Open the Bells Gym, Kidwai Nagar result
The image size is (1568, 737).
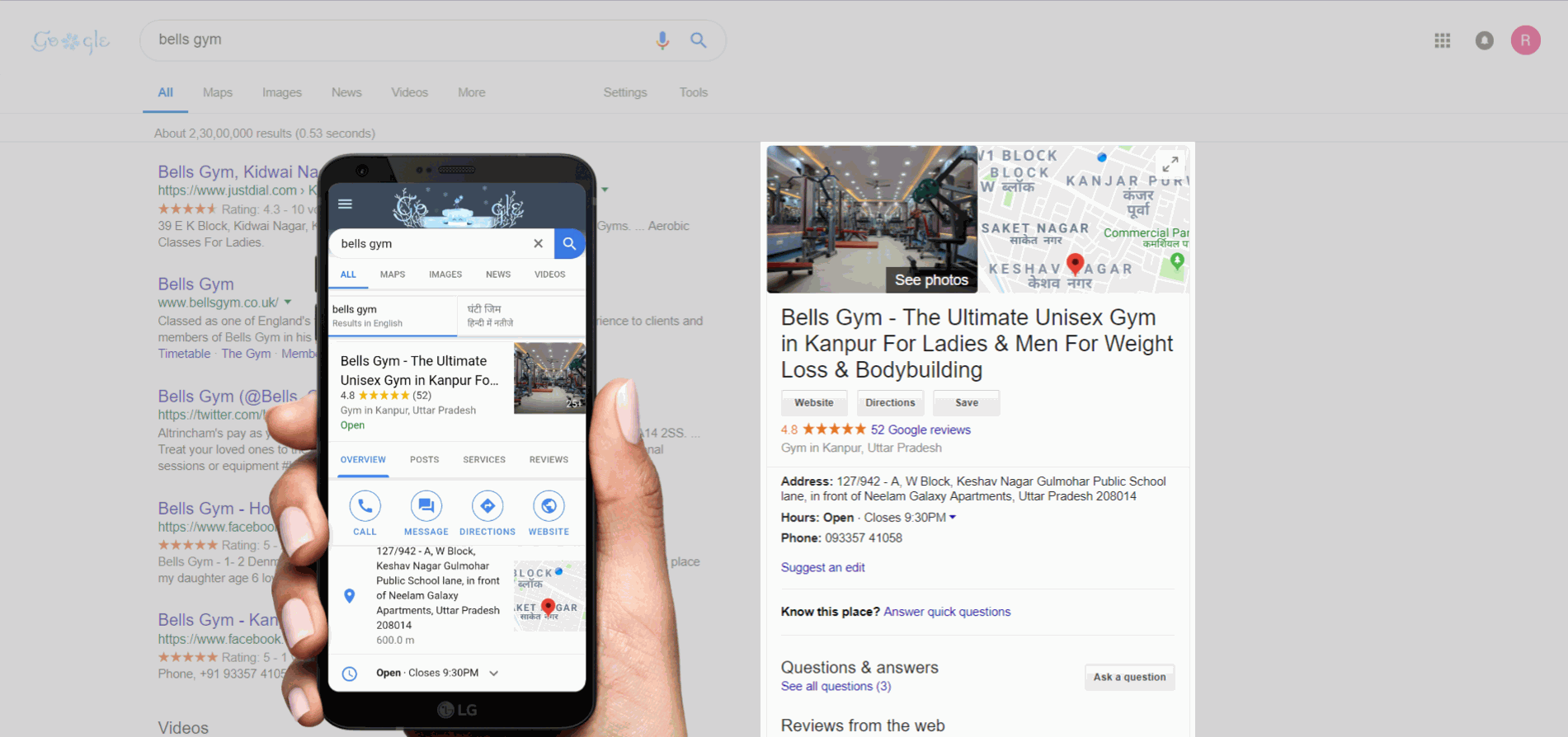(x=238, y=171)
